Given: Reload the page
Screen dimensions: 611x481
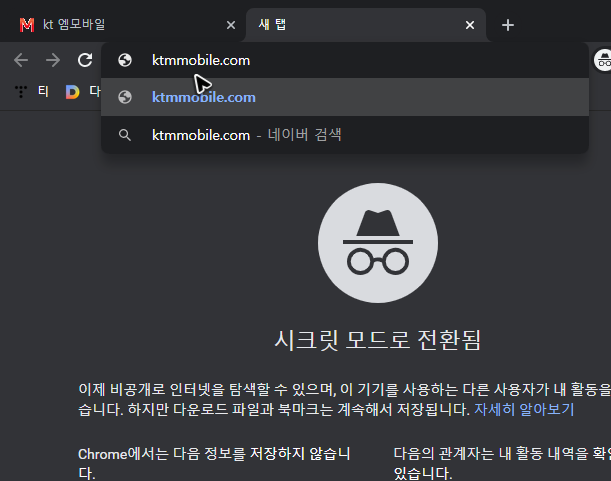Looking at the screenshot, I should coord(85,60).
